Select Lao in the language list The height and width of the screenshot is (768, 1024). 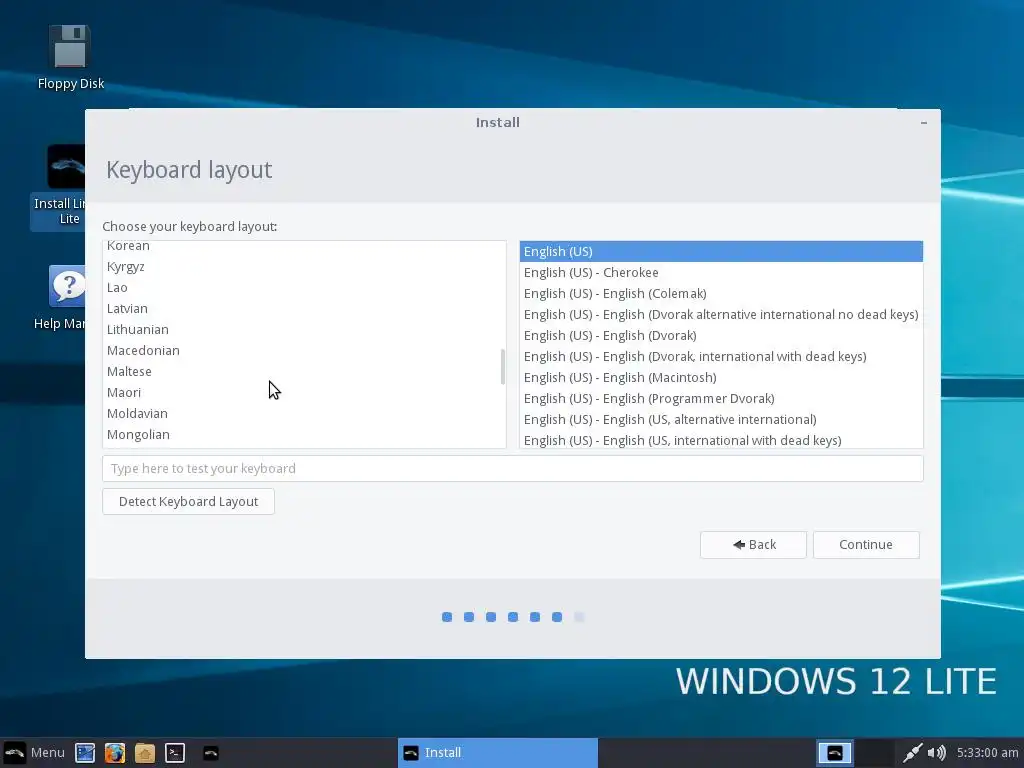pyautogui.click(x=304, y=287)
